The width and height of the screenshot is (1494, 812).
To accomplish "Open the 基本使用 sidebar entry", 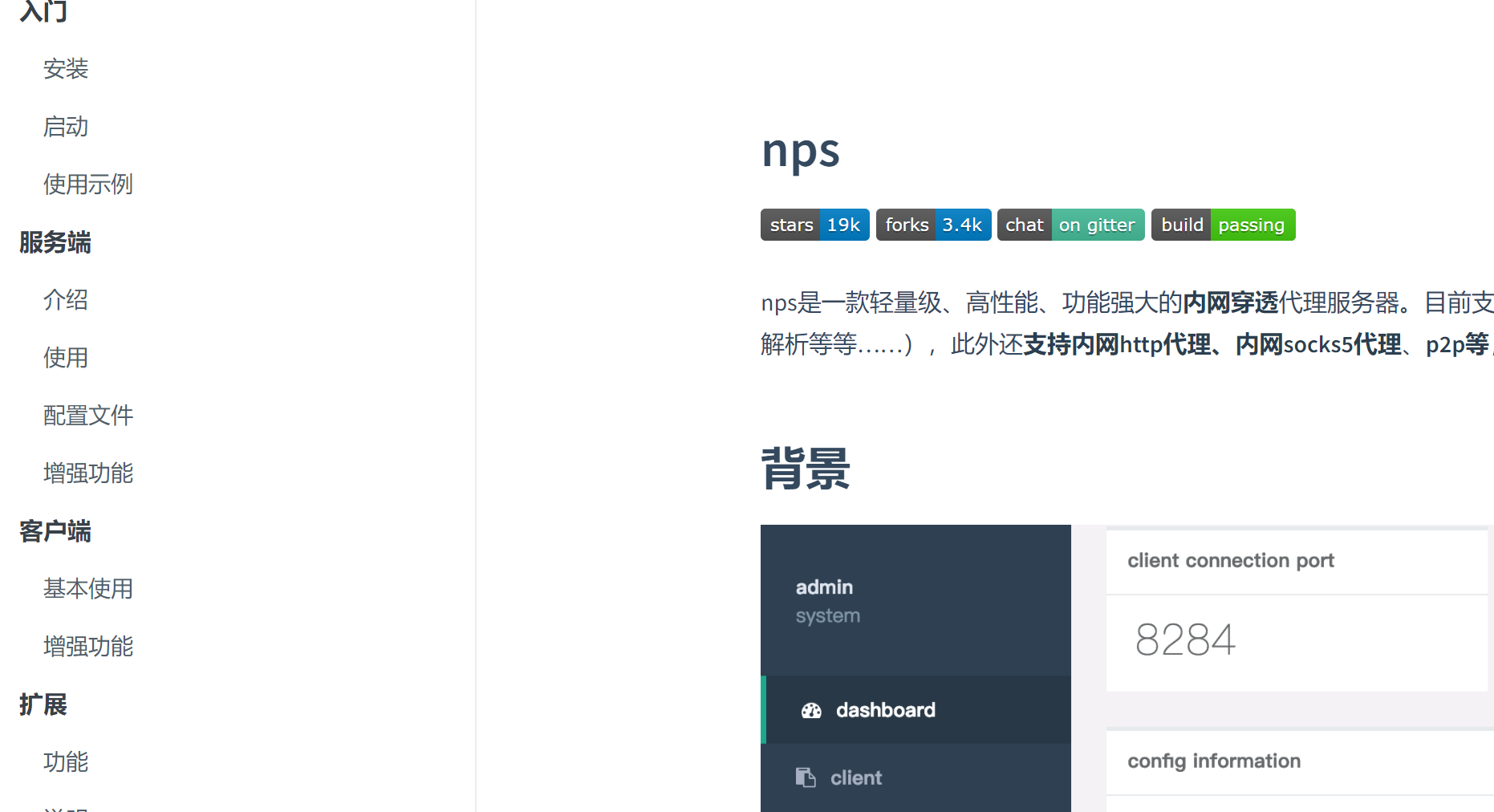I will pos(88,589).
